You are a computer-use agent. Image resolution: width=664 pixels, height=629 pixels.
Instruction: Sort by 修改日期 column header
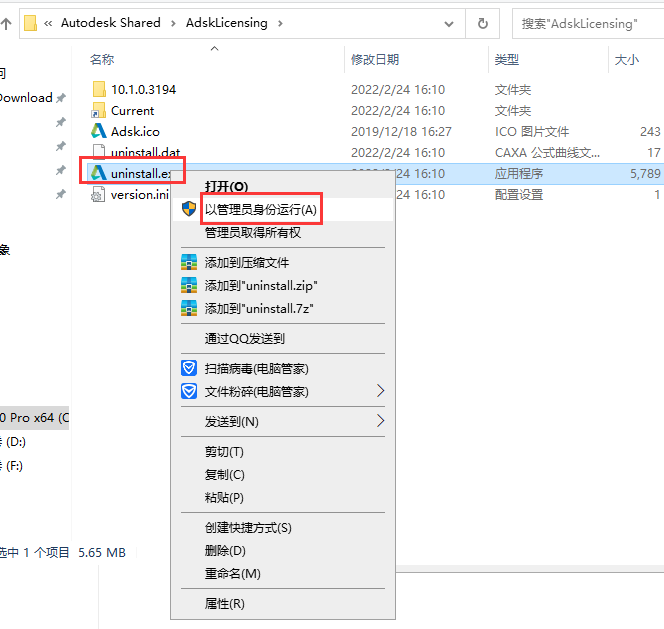(375, 59)
